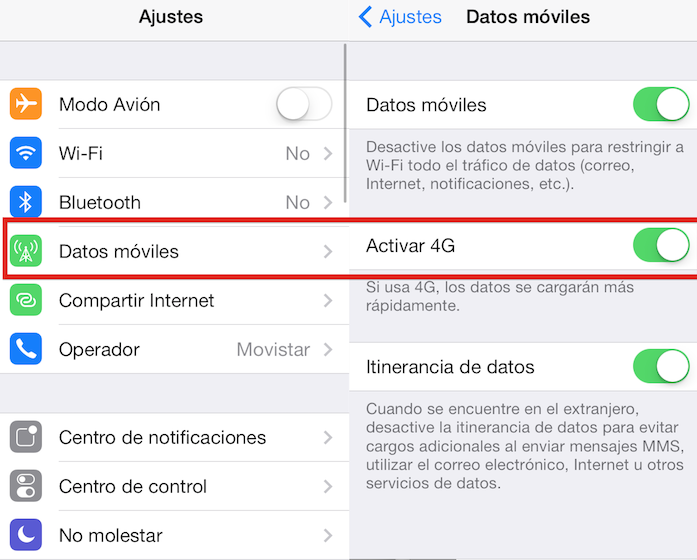The height and width of the screenshot is (560, 697).
Task: Tap the Bluetooth icon
Action: tap(26, 202)
